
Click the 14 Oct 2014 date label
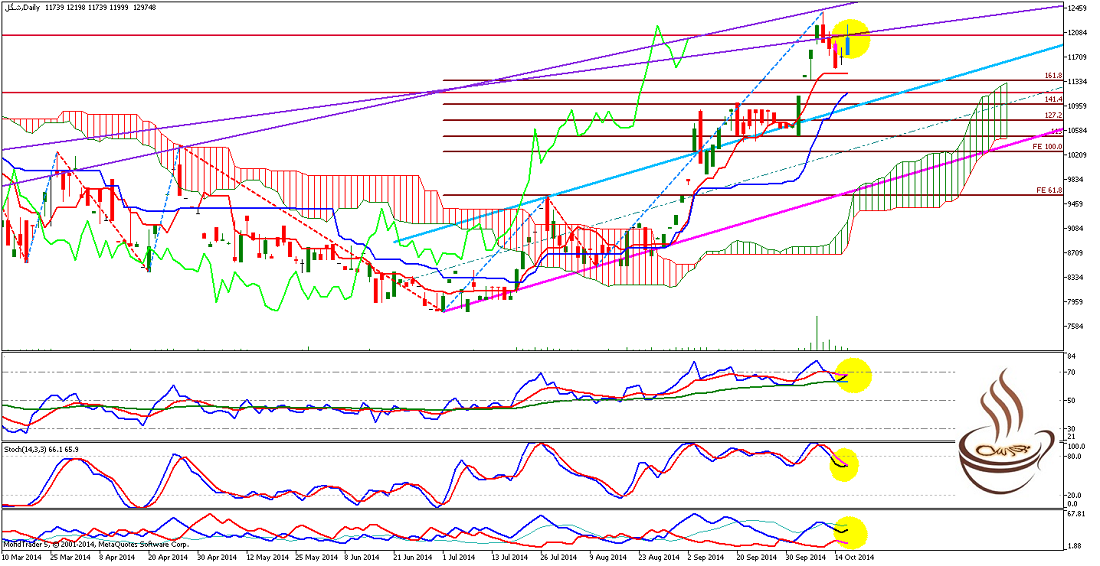pos(855,557)
